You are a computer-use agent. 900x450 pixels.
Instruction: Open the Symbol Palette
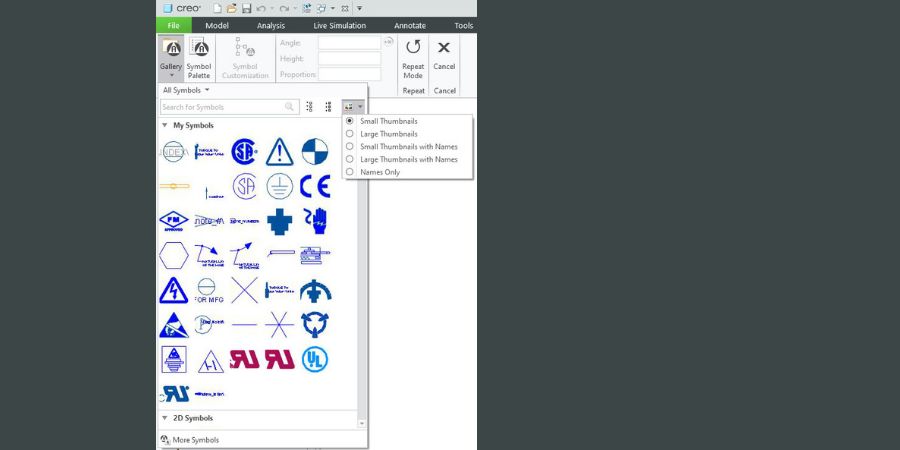coord(199,58)
